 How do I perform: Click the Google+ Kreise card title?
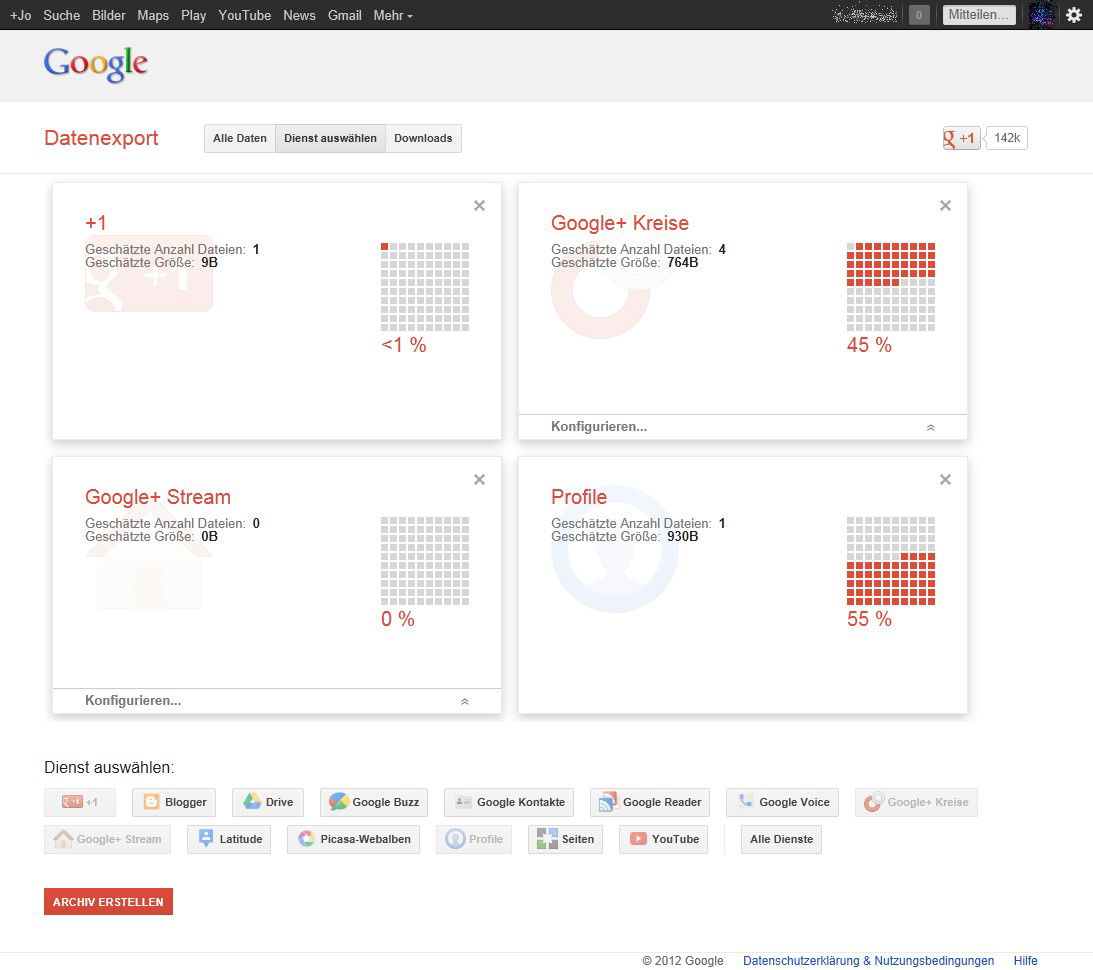pyautogui.click(x=620, y=223)
